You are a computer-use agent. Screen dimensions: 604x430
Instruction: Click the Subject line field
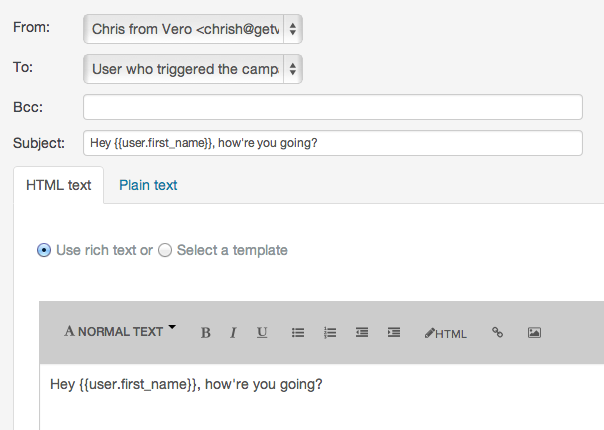(x=332, y=143)
